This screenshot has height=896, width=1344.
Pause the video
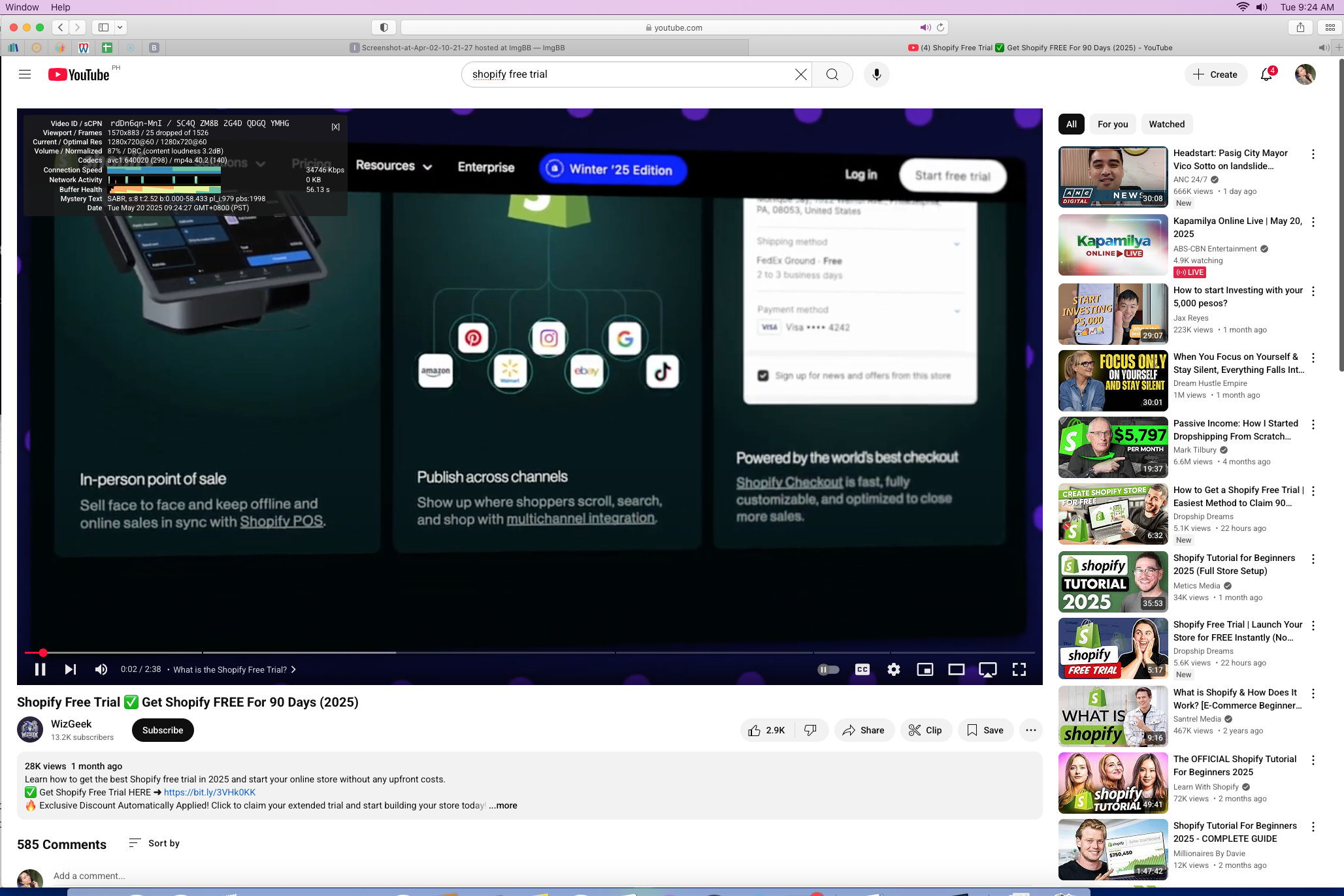(x=40, y=669)
